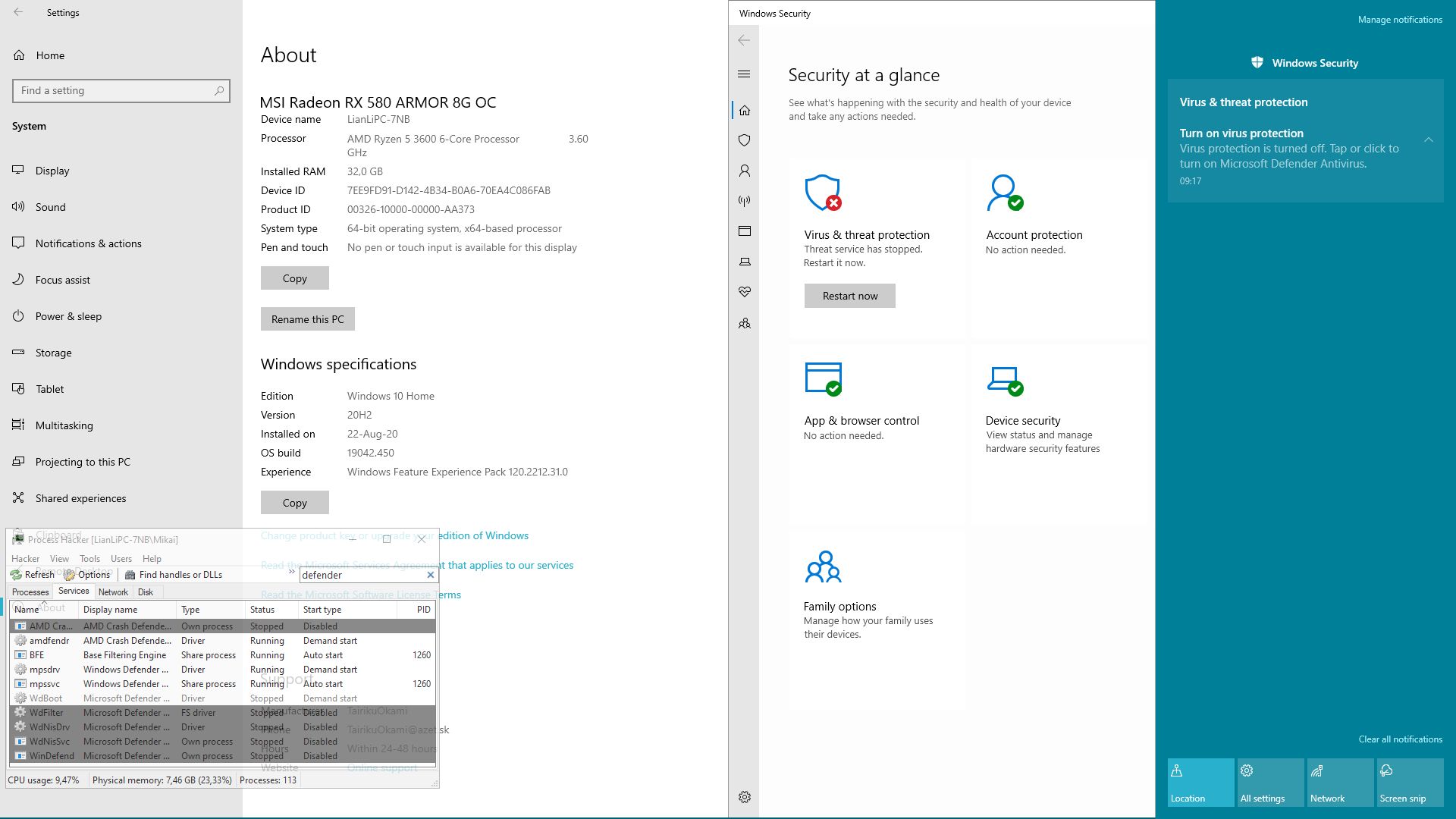Viewport: 1456px width, 819px height.
Task: Open All settings quick action
Action: (1271, 783)
